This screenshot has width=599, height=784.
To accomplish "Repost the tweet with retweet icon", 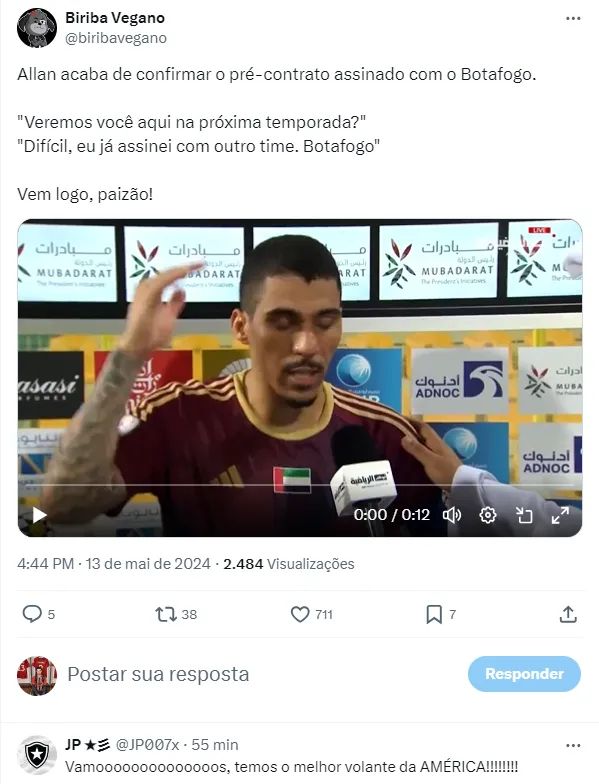I will click(166, 614).
